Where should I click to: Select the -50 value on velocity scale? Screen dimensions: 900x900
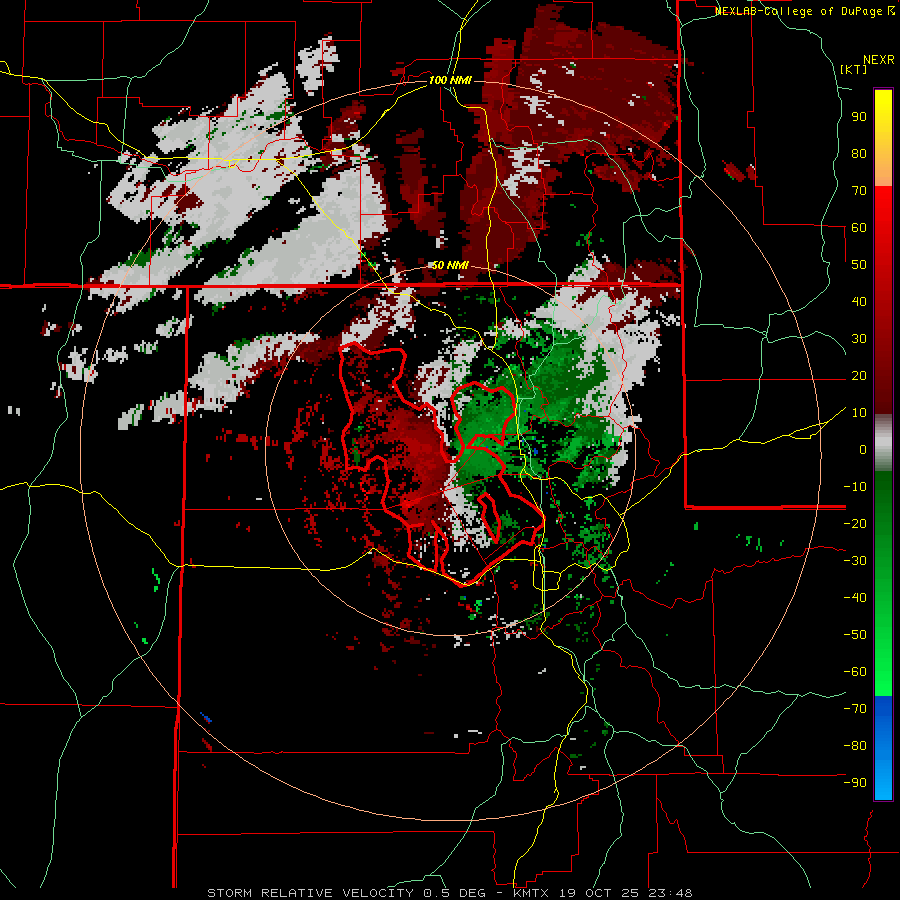855,634
